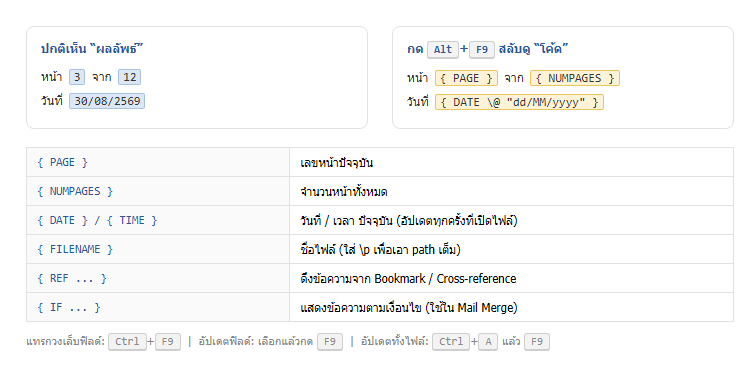The width and height of the screenshot is (749, 366).
Task: Click the { REF ... } table cell
Action: (x=158, y=279)
